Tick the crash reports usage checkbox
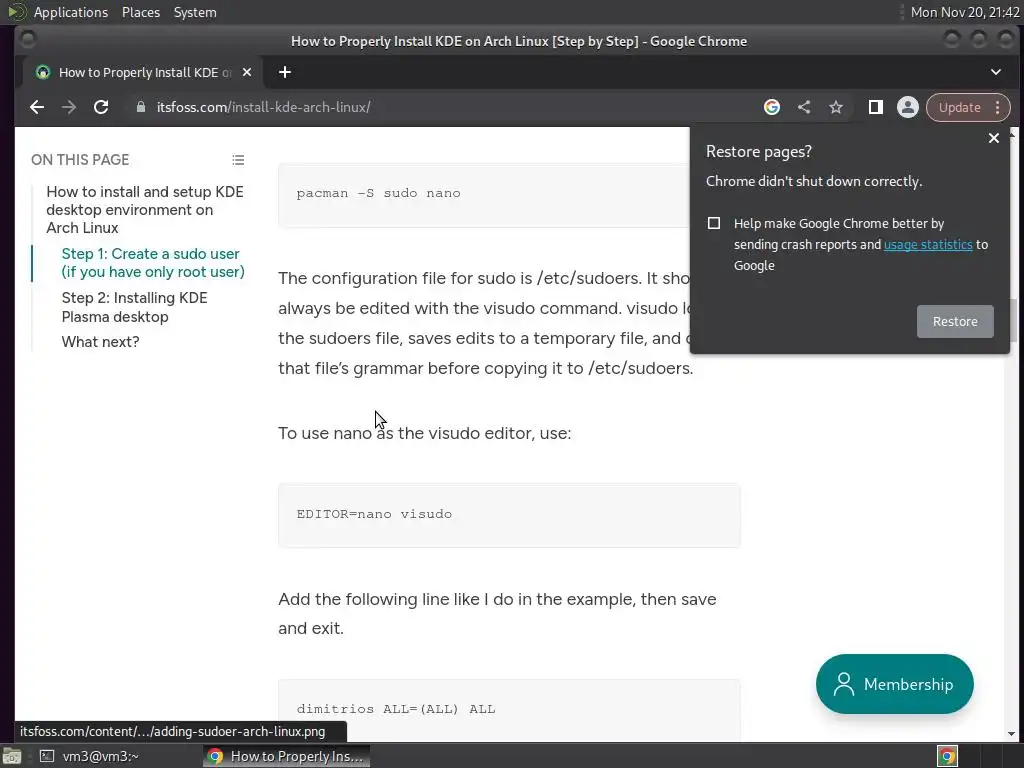The image size is (1024, 768). [x=714, y=223]
